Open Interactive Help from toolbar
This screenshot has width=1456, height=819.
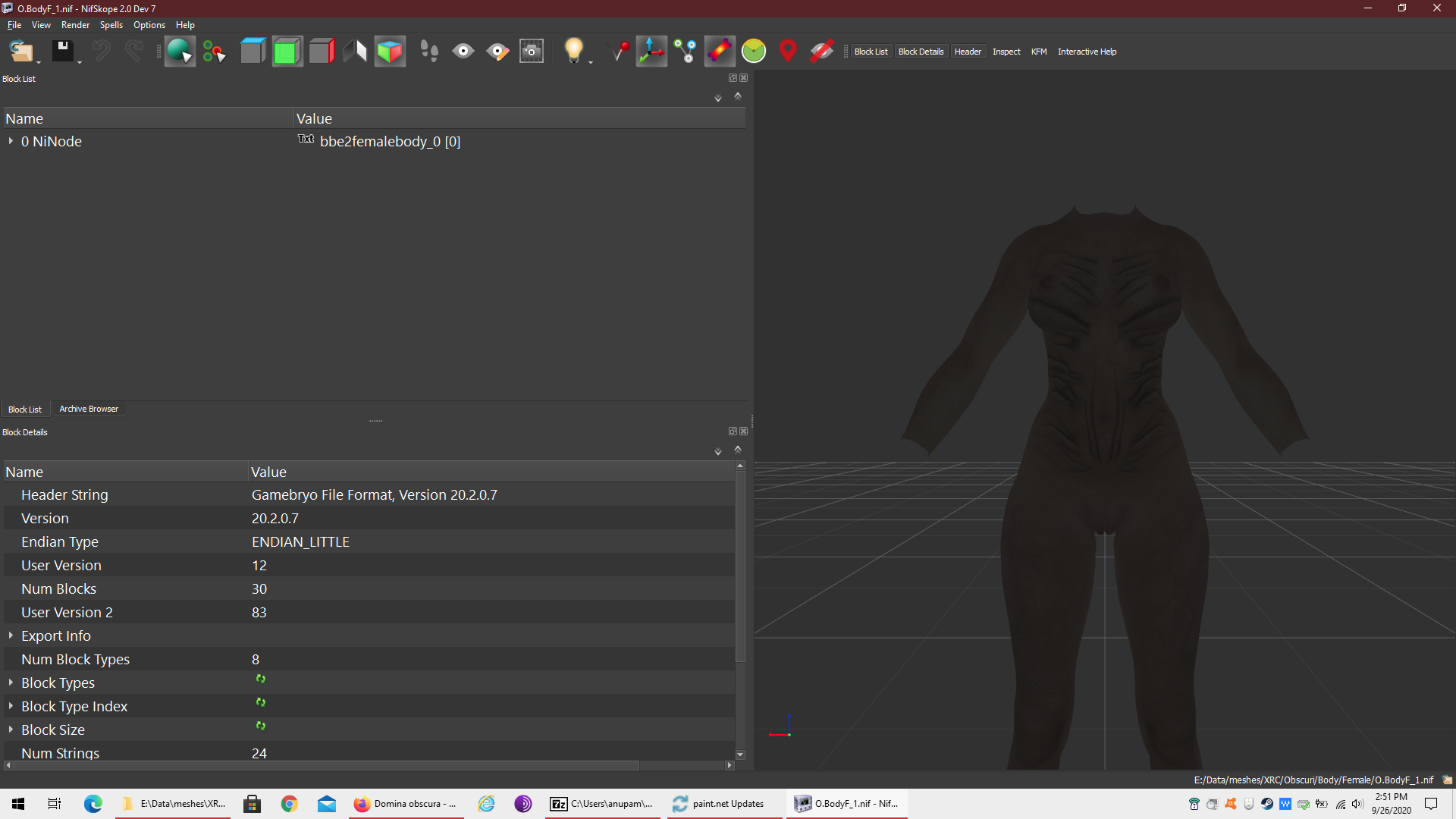click(1087, 52)
